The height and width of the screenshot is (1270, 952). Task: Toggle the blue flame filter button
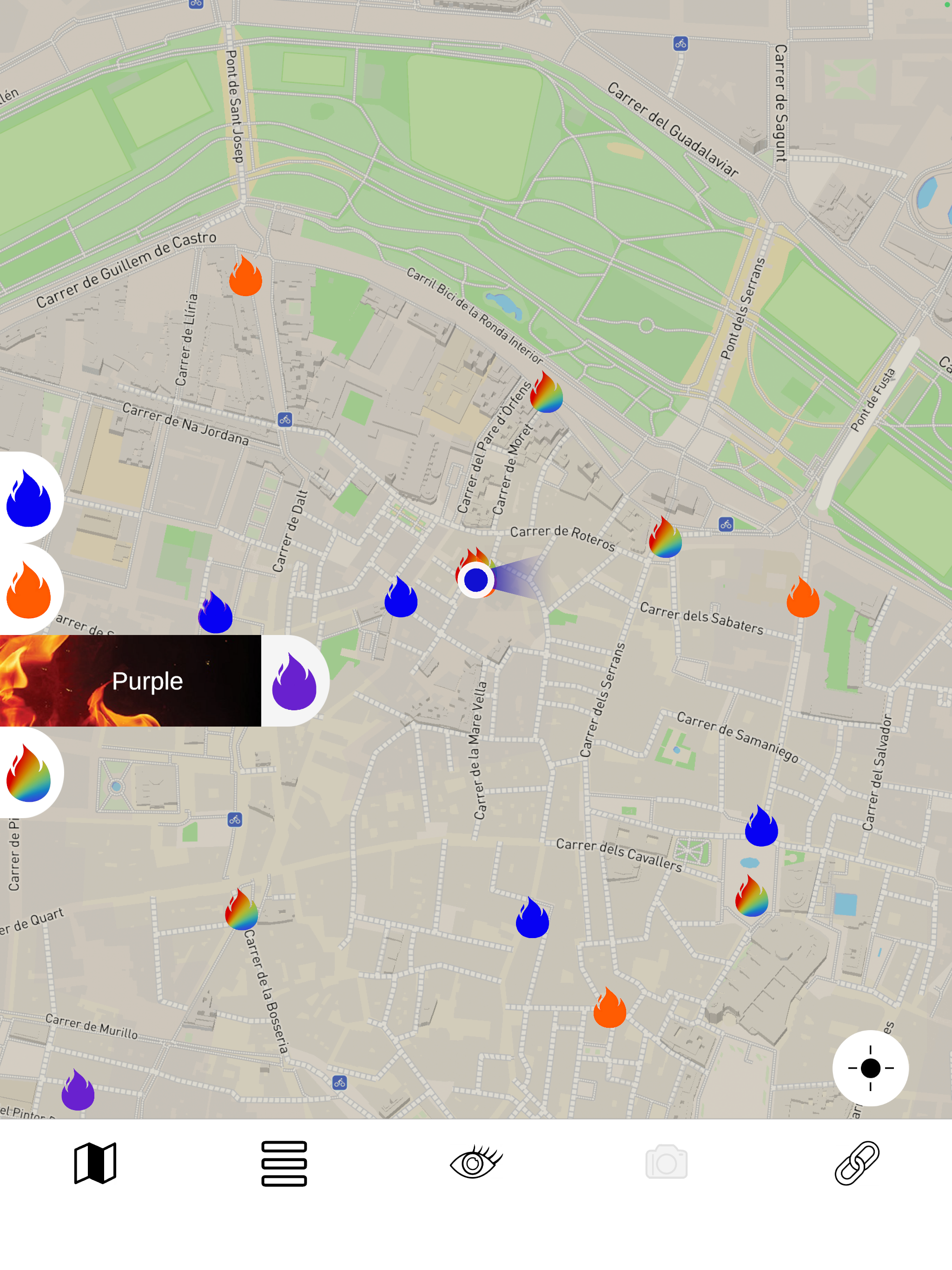pos(29,497)
